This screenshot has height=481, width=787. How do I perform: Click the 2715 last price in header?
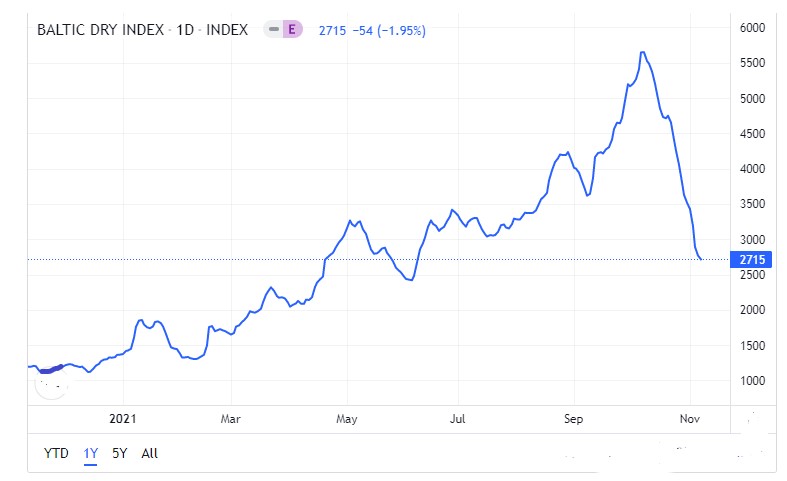point(332,30)
